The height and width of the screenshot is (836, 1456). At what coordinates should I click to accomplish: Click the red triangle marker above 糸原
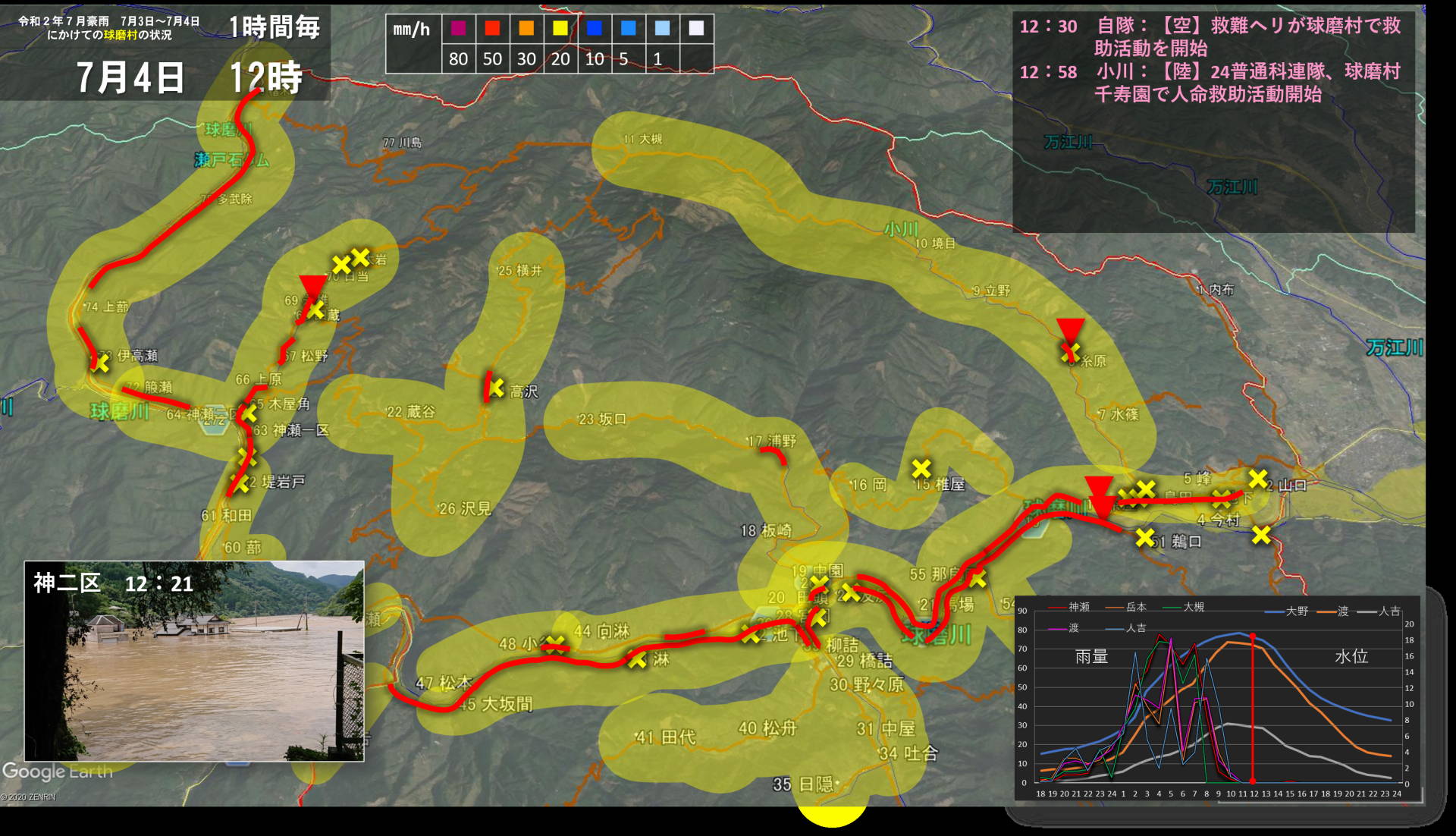pos(1070,332)
